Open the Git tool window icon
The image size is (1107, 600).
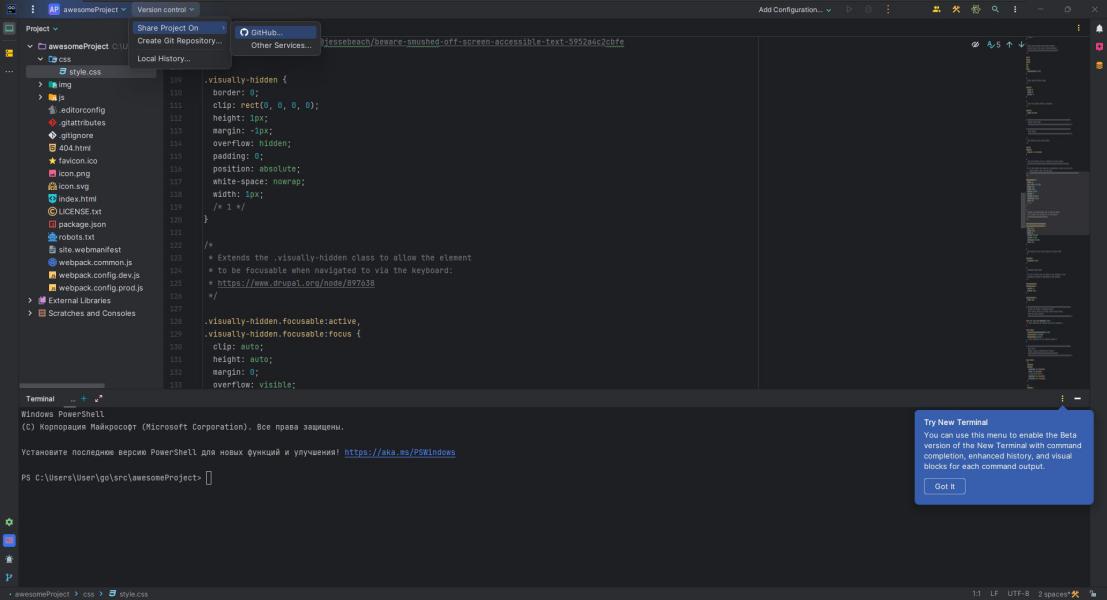pyautogui.click(x=9, y=577)
